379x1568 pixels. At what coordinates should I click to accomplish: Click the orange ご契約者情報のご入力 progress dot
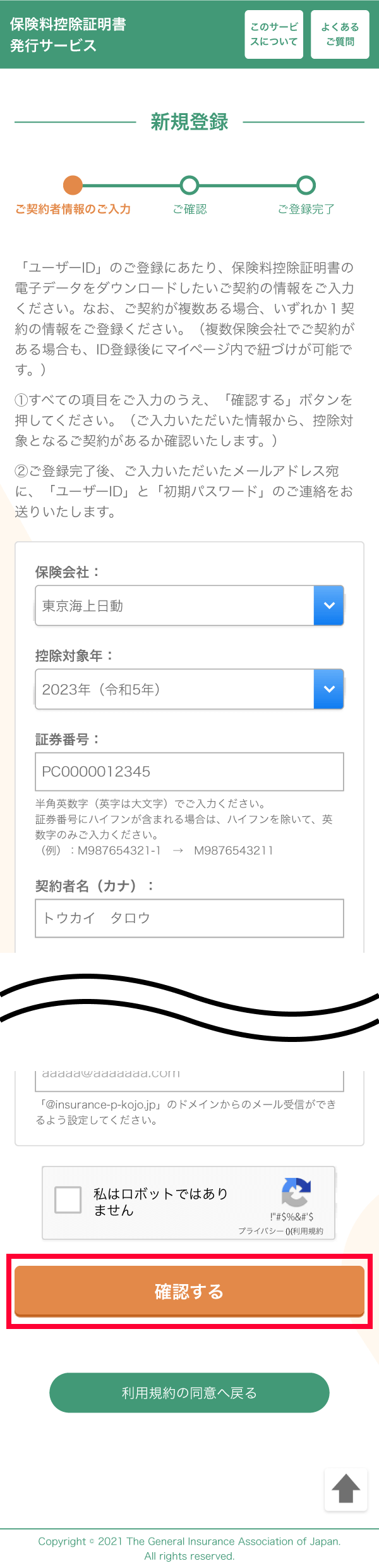[72, 186]
